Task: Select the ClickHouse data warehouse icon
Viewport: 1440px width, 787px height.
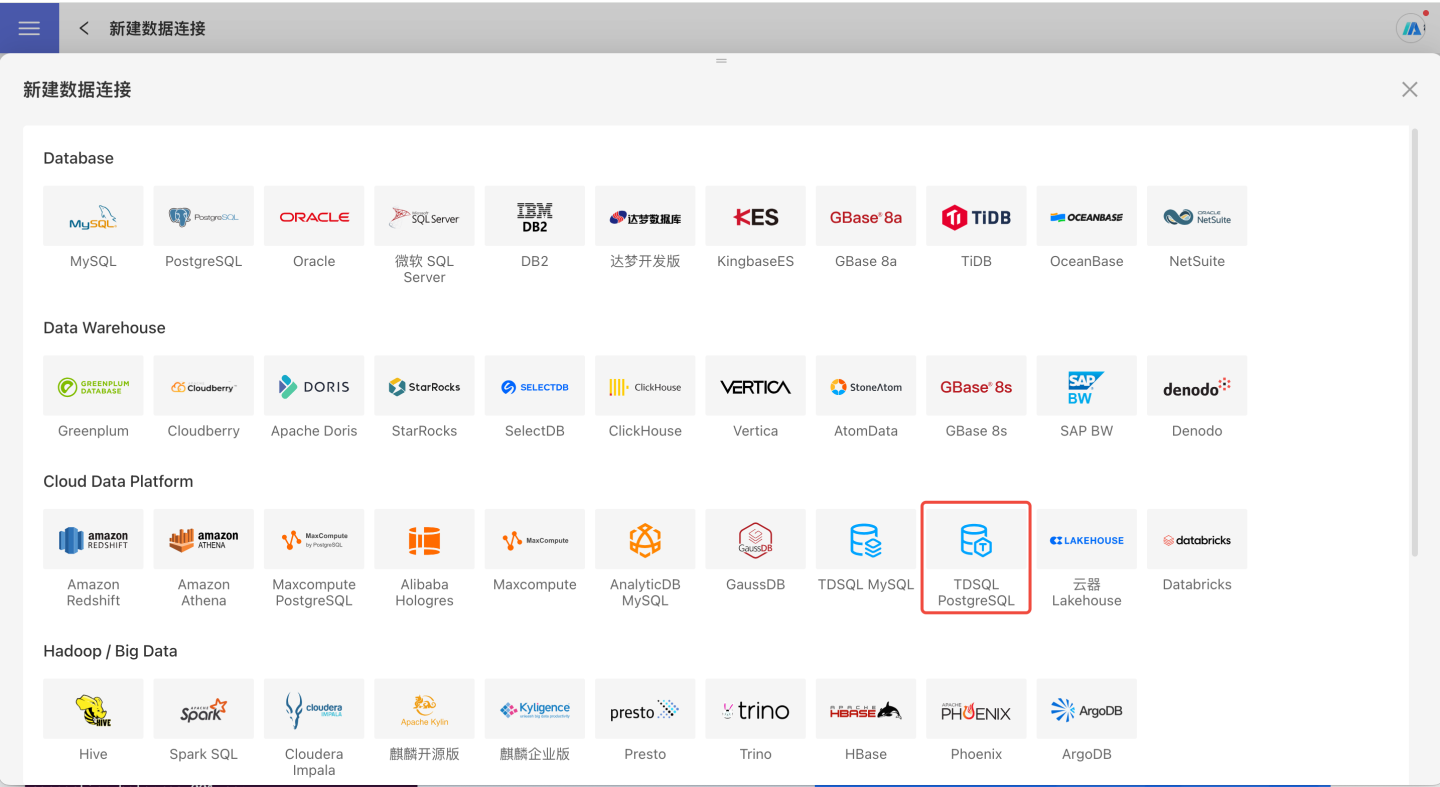Action: [645, 386]
